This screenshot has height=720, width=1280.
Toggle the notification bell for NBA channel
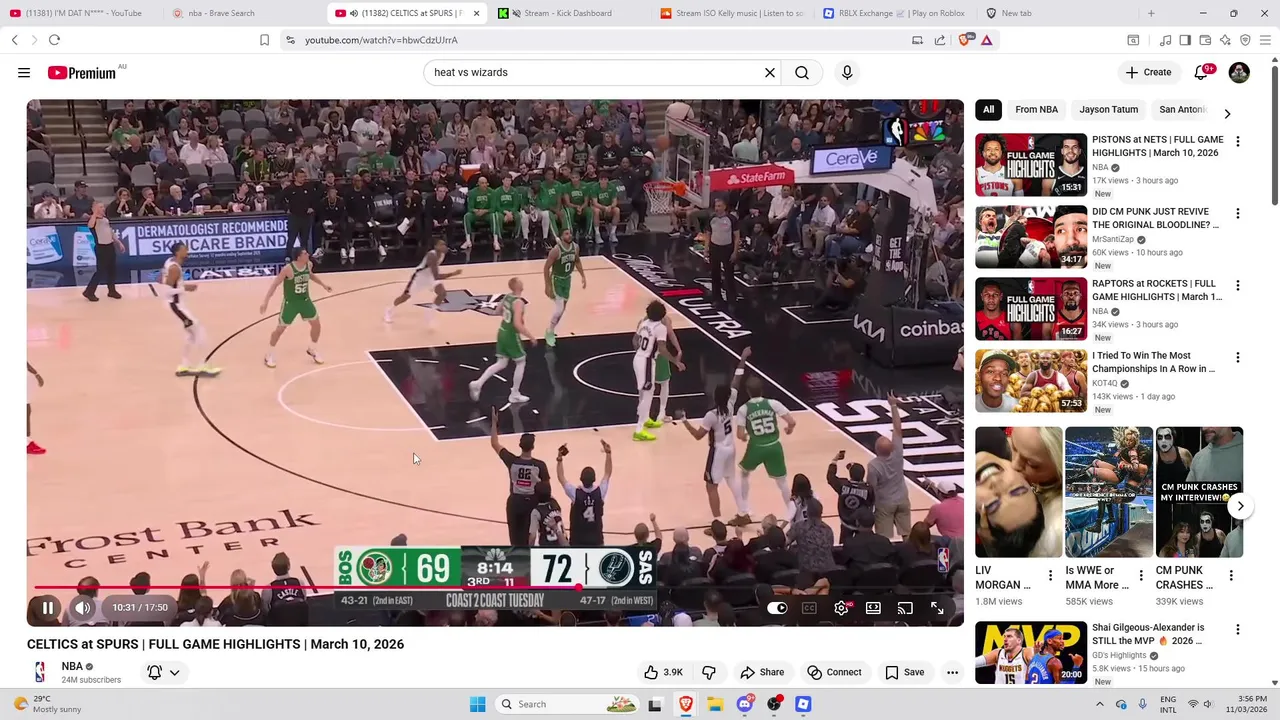(164, 672)
